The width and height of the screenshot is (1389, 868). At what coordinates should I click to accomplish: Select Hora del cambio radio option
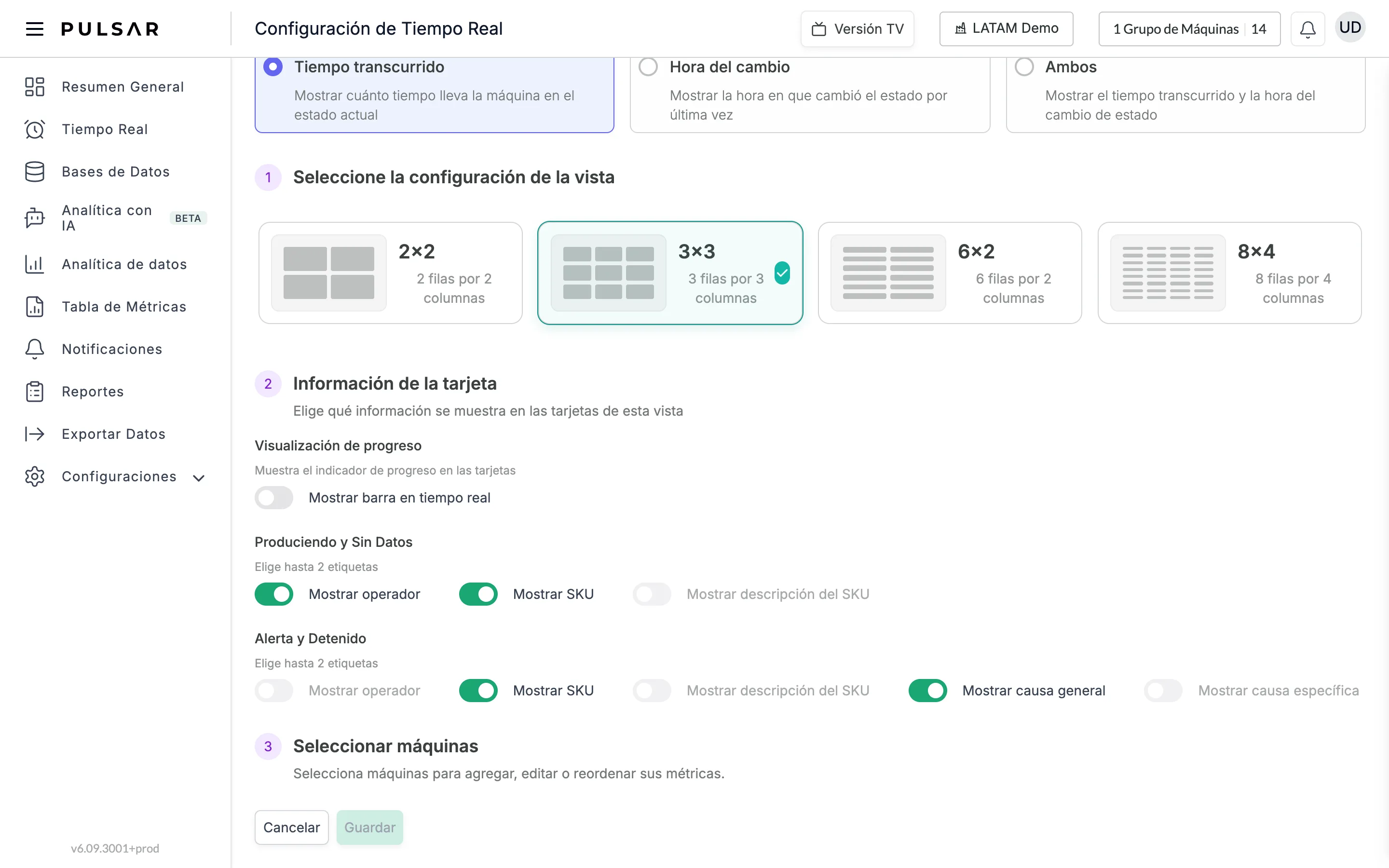click(x=648, y=67)
